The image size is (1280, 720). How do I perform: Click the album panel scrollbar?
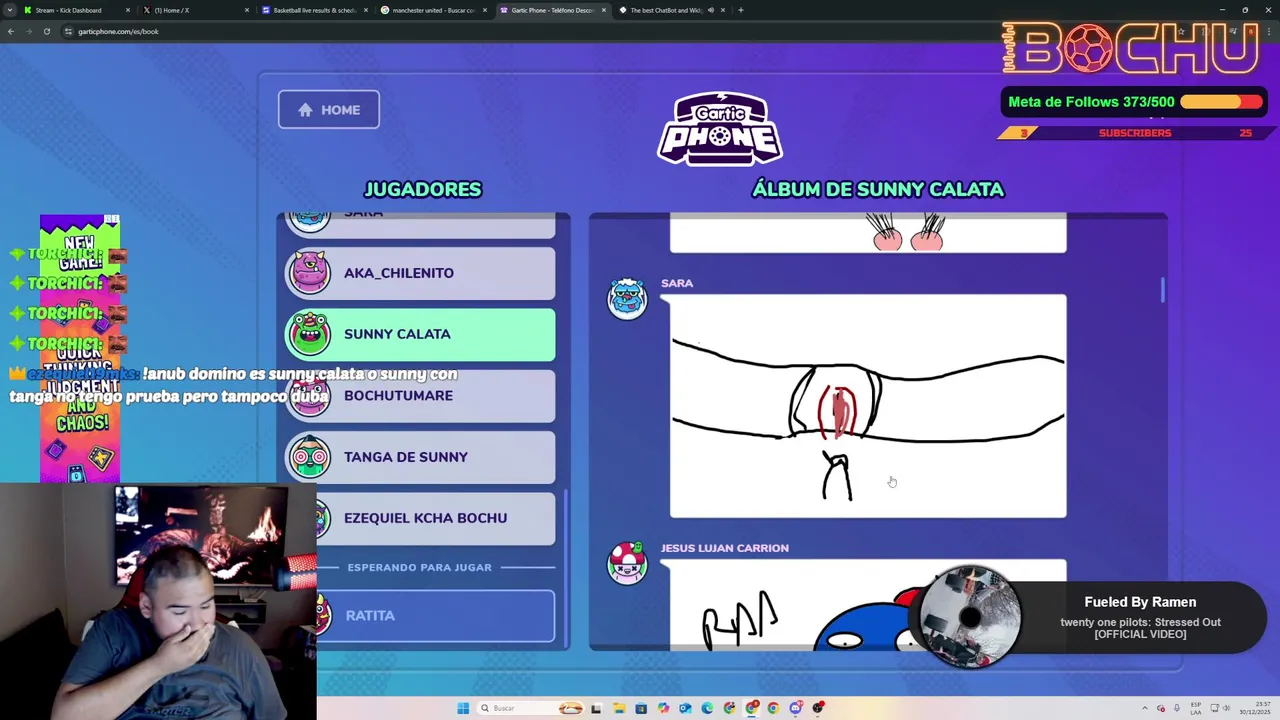click(x=1163, y=290)
